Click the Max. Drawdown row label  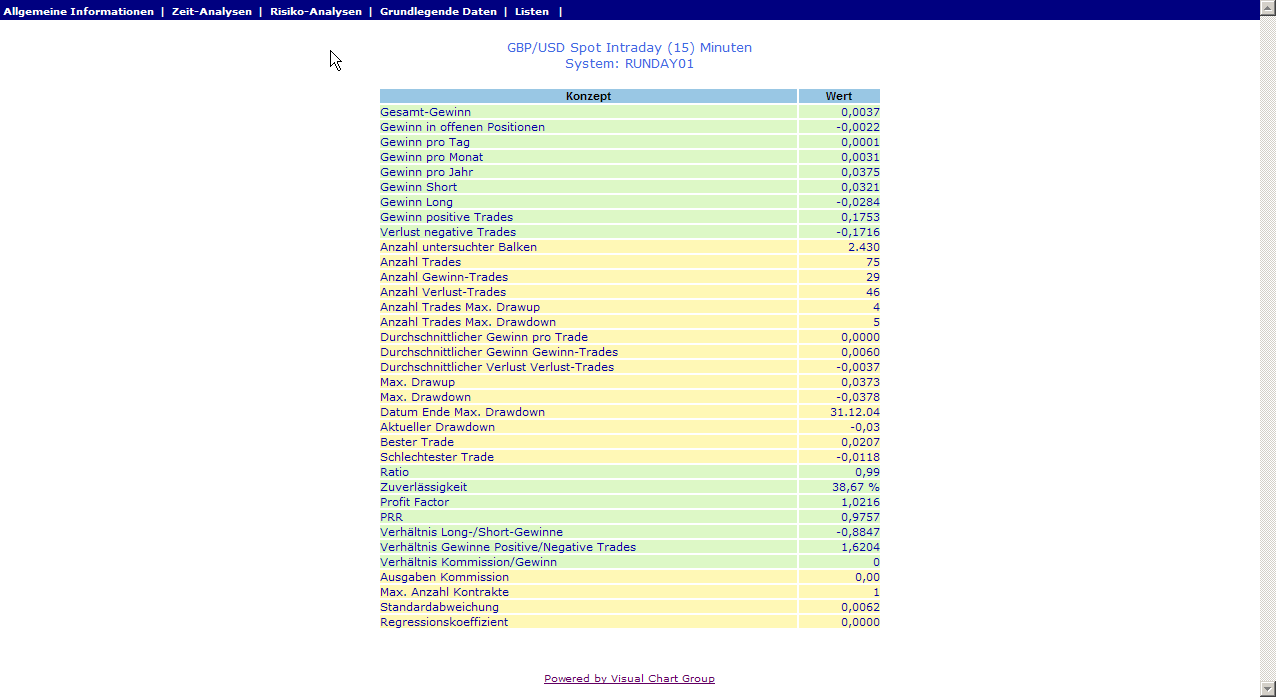coord(425,397)
